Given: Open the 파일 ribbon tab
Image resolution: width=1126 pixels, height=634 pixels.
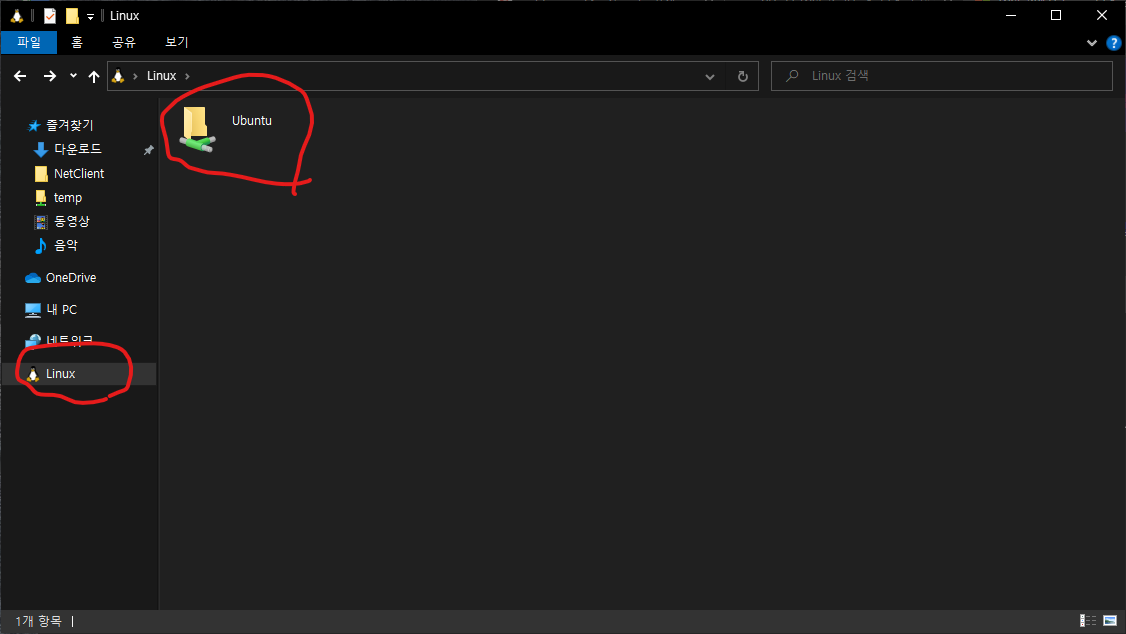Looking at the screenshot, I should click(29, 42).
